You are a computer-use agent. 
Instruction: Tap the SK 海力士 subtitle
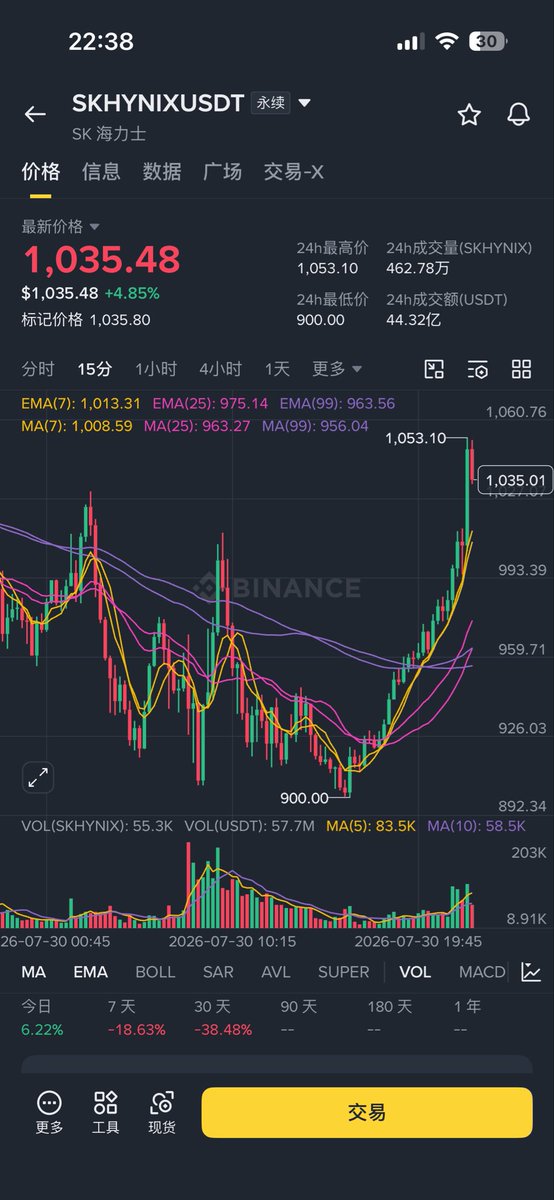[109, 134]
